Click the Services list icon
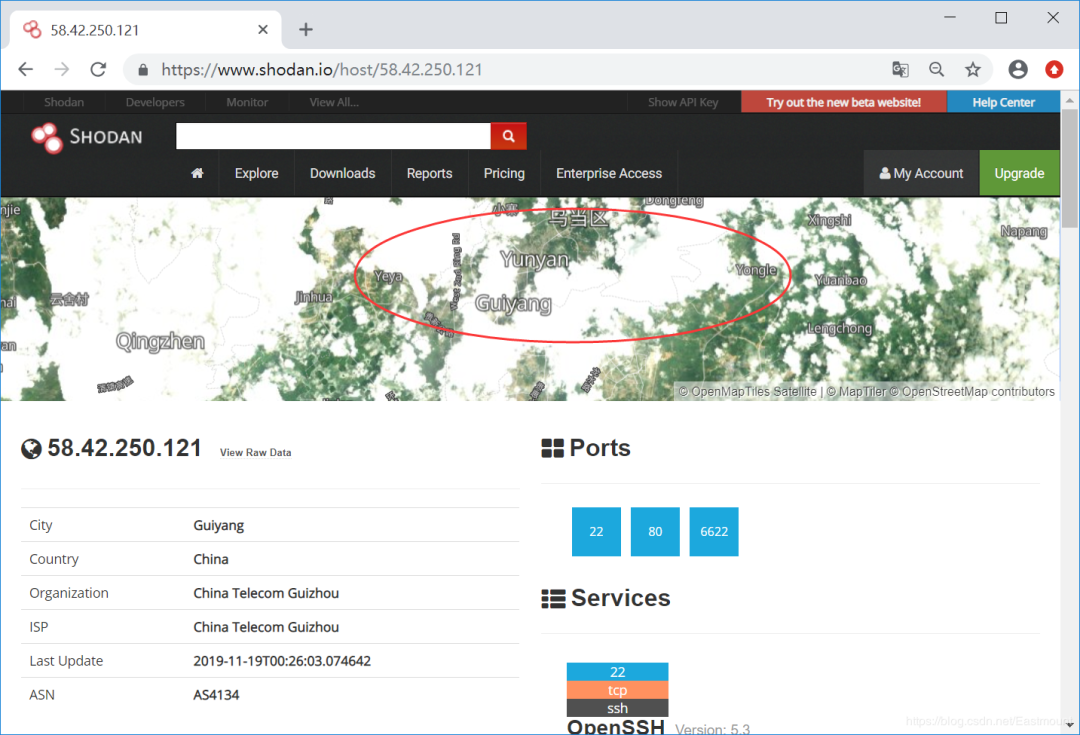The width and height of the screenshot is (1080, 735). pos(553,599)
